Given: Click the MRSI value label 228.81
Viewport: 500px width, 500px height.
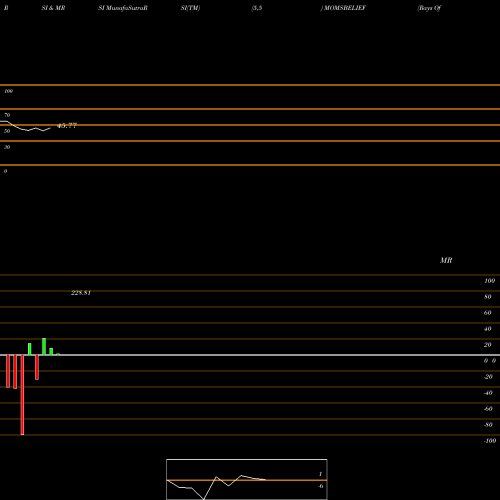Looking at the screenshot, I should click(x=81, y=293).
